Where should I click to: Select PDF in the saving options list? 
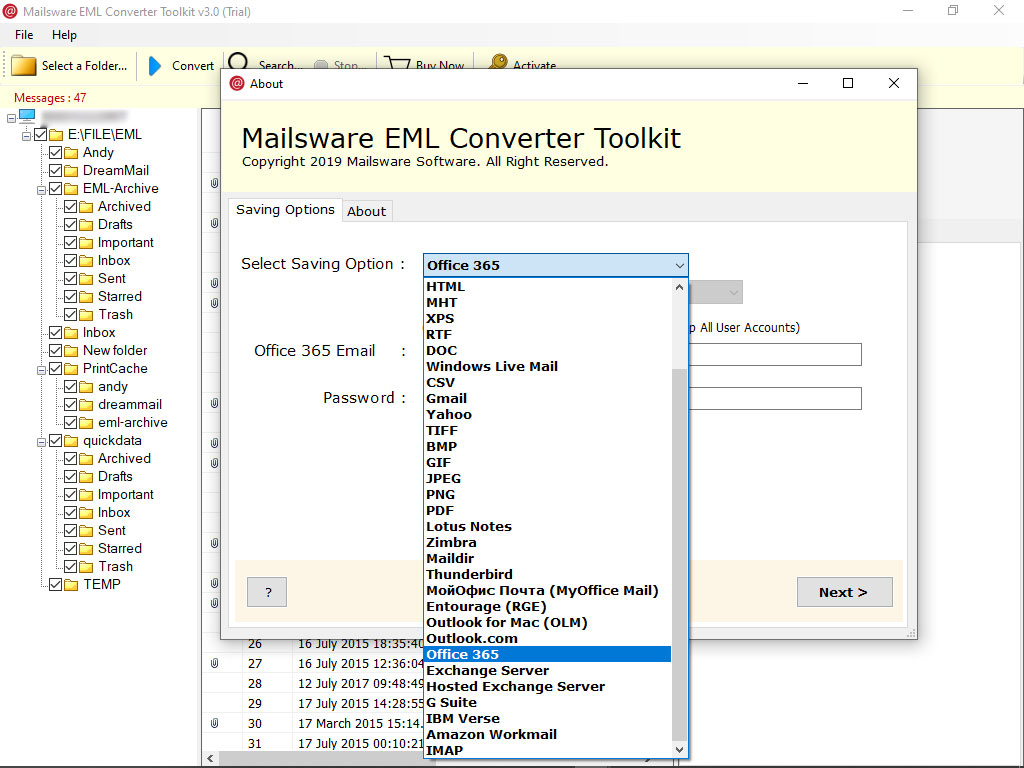[x=547, y=511]
